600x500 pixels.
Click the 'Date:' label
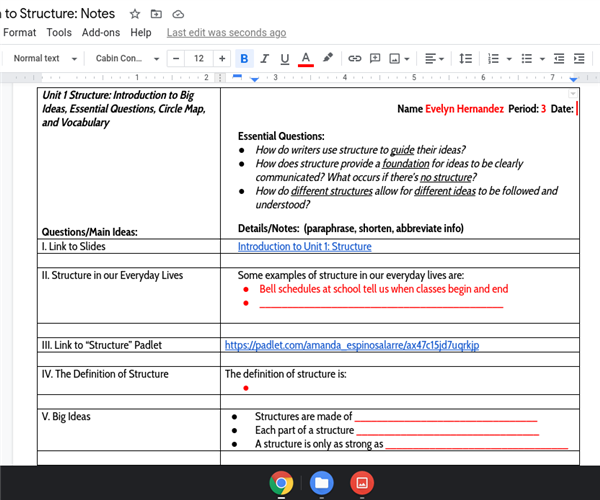coord(562,109)
